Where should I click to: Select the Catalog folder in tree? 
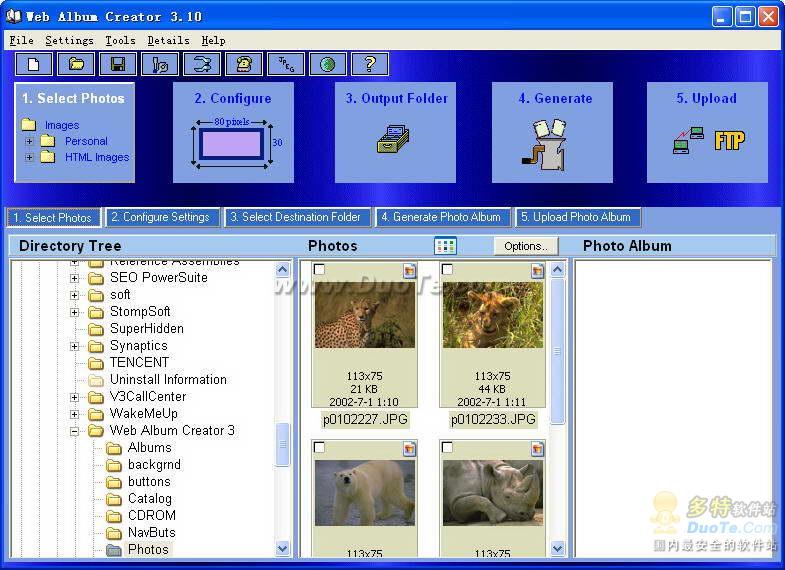(150, 498)
